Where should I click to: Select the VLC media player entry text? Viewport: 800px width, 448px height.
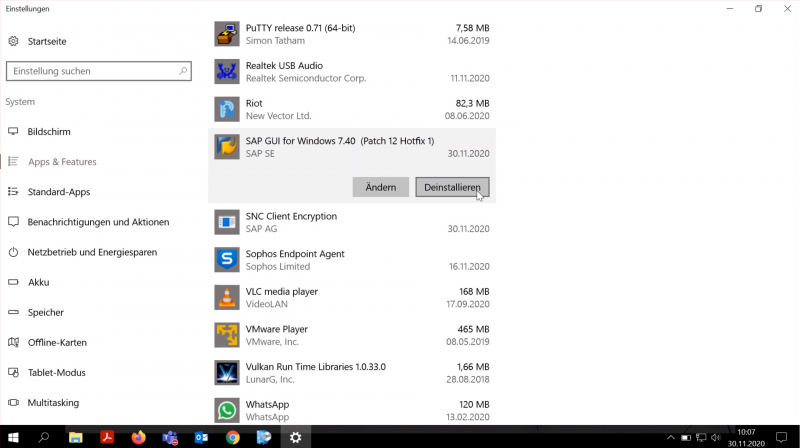tap(282, 291)
